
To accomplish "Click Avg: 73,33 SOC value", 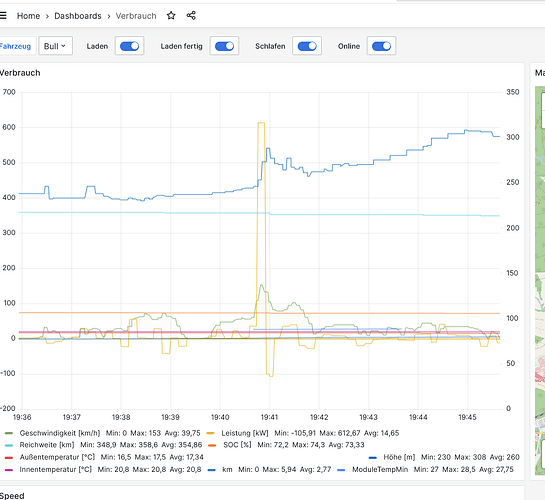I will 347,445.
